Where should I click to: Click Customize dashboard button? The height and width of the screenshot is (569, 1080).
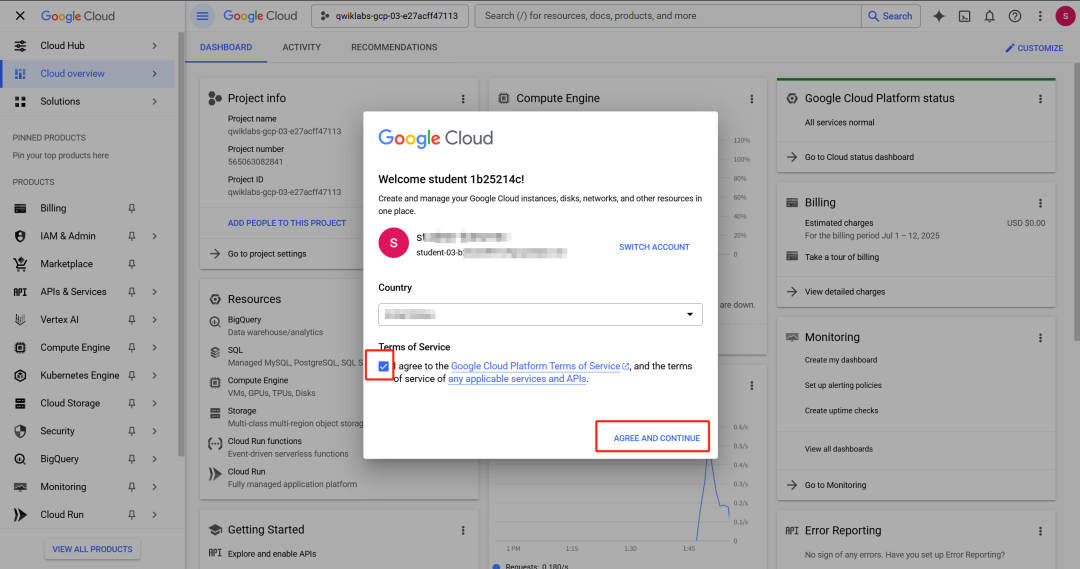(1034, 48)
